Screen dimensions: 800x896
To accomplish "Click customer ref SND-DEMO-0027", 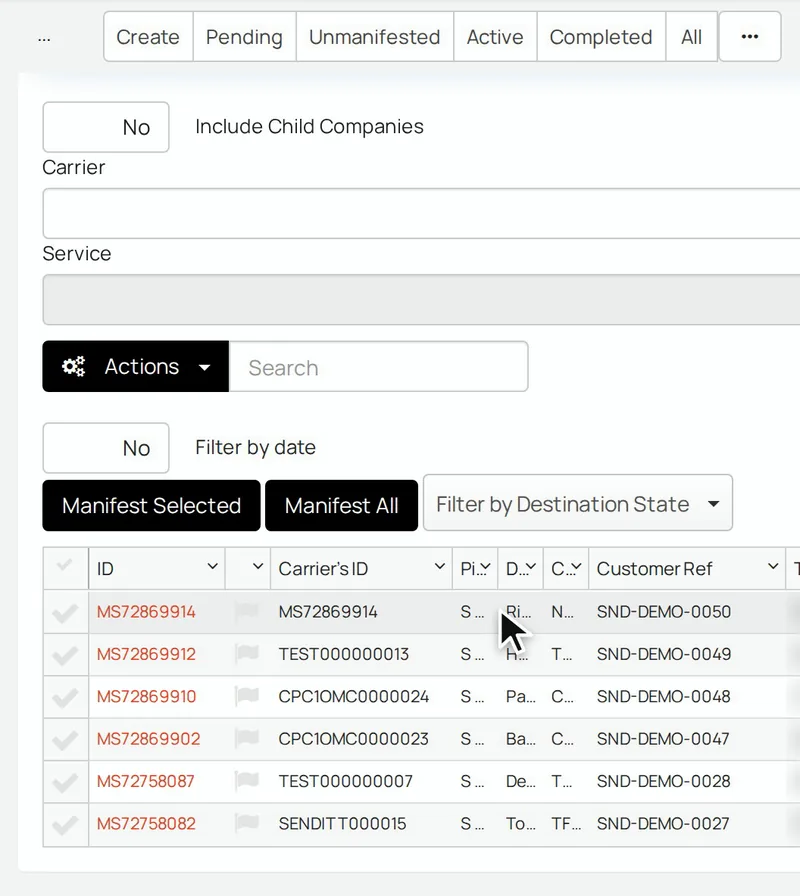I will pyautogui.click(x=663, y=823).
